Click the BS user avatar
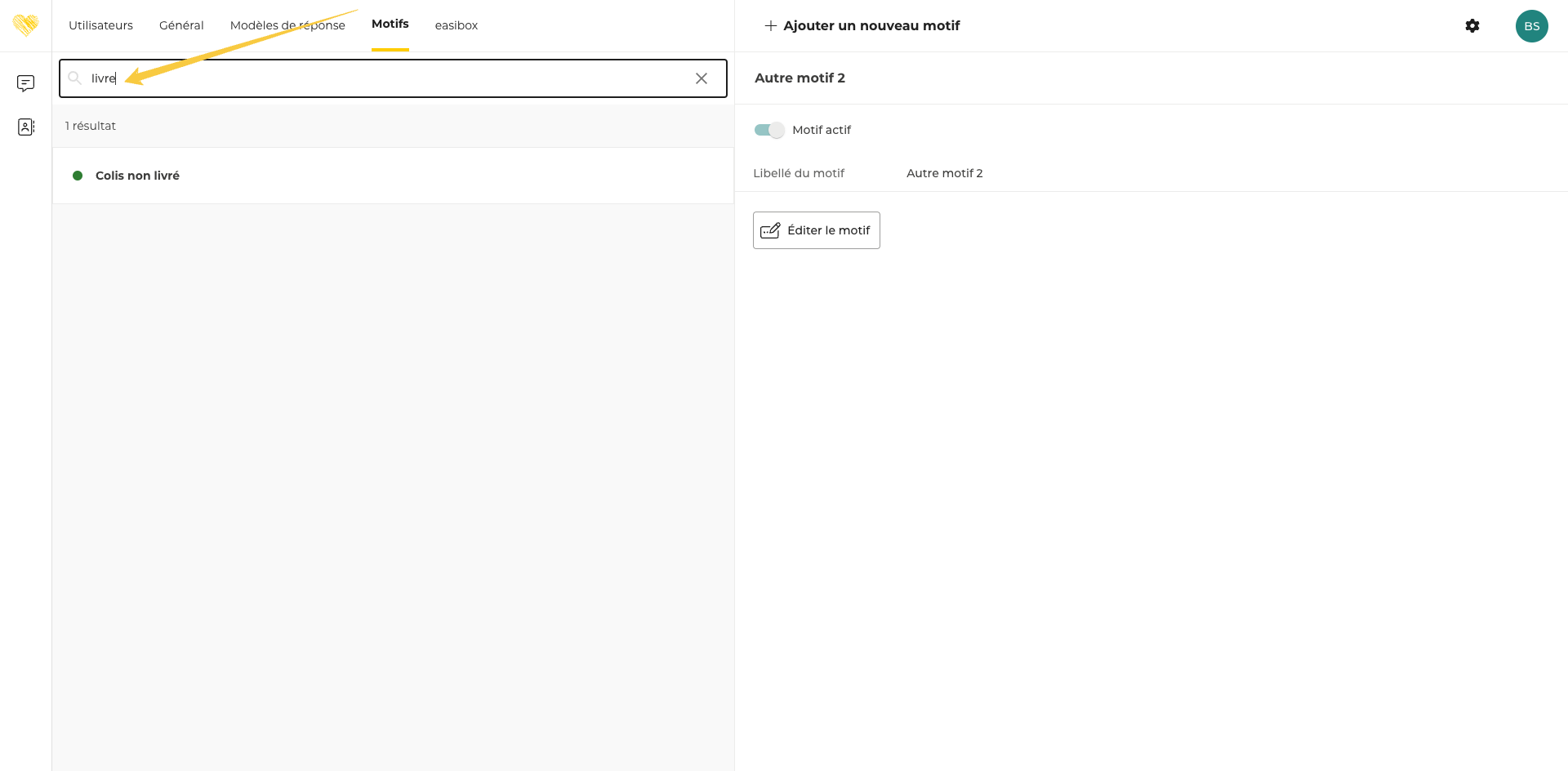The width and height of the screenshot is (1568, 771). [x=1531, y=26]
